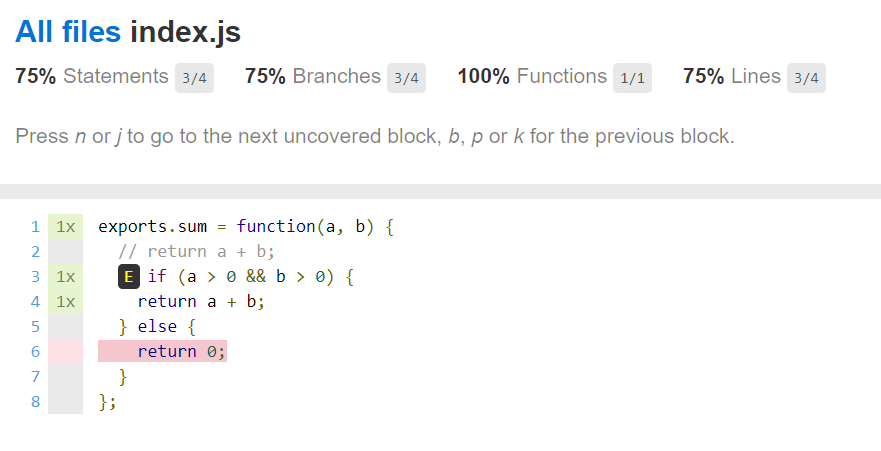
Task: Open the All files breadcrumb link
Action: point(68,31)
